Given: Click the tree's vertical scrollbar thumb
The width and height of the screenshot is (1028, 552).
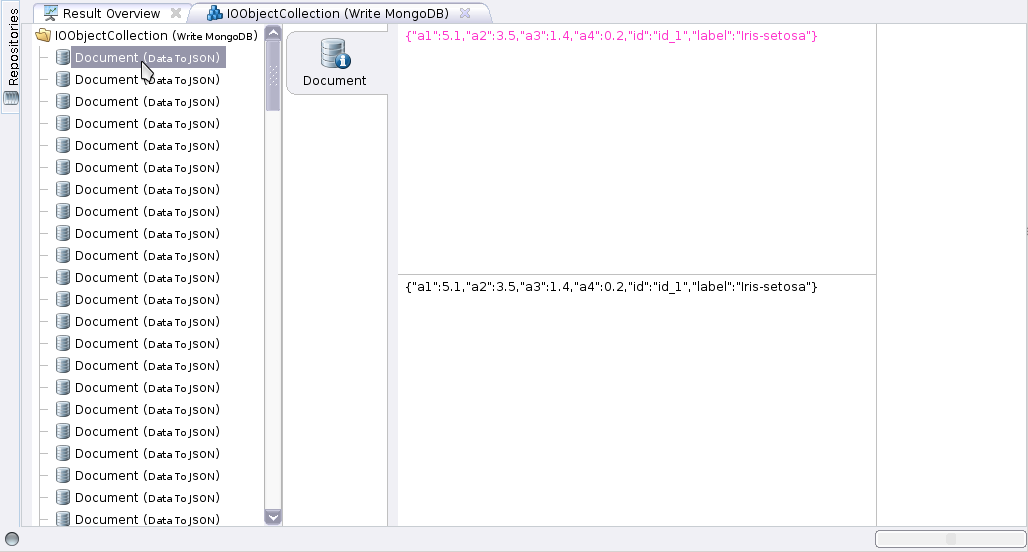Looking at the screenshot, I should pos(273,75).
